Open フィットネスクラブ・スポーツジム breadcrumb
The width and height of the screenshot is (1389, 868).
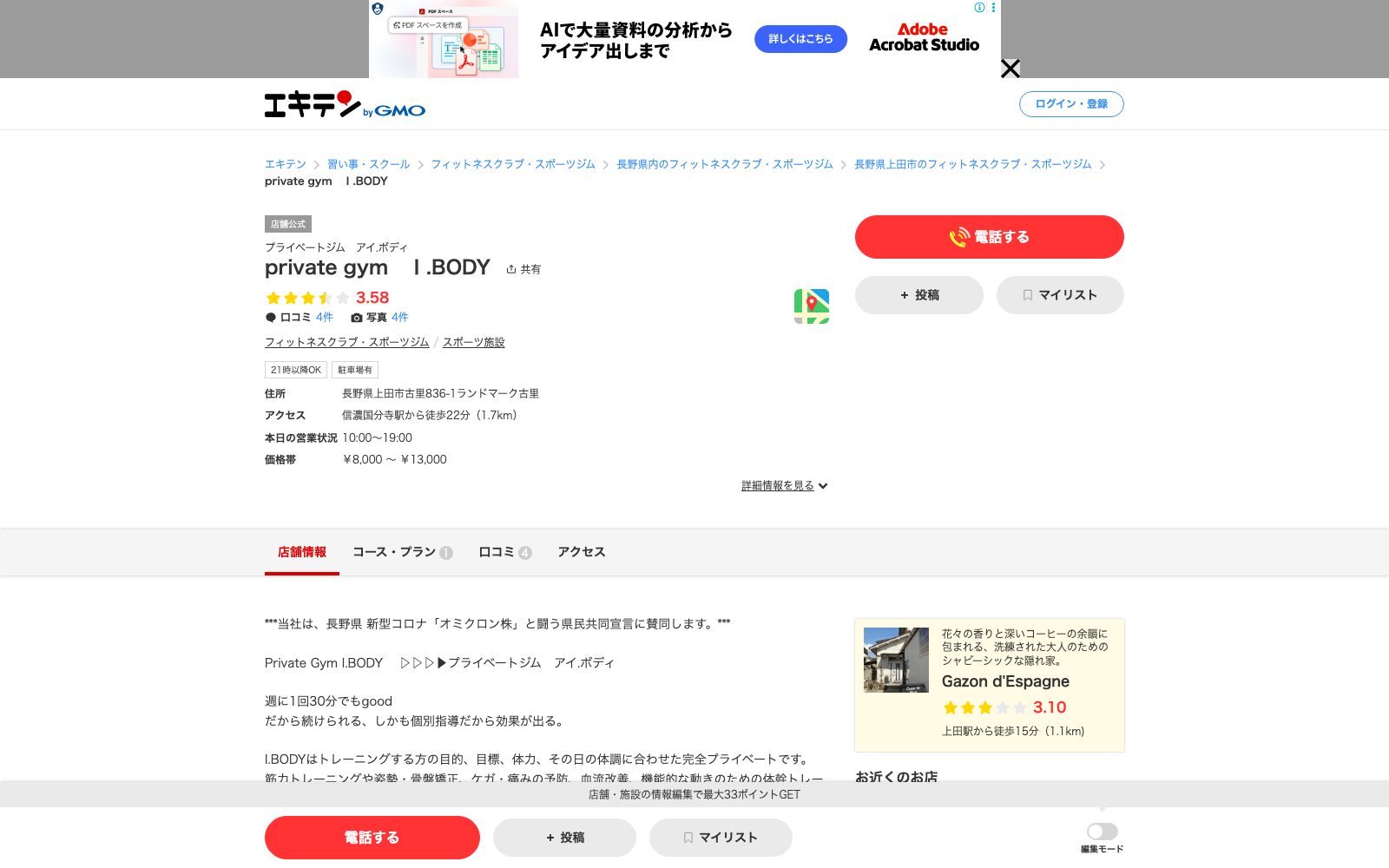[513, 164]
